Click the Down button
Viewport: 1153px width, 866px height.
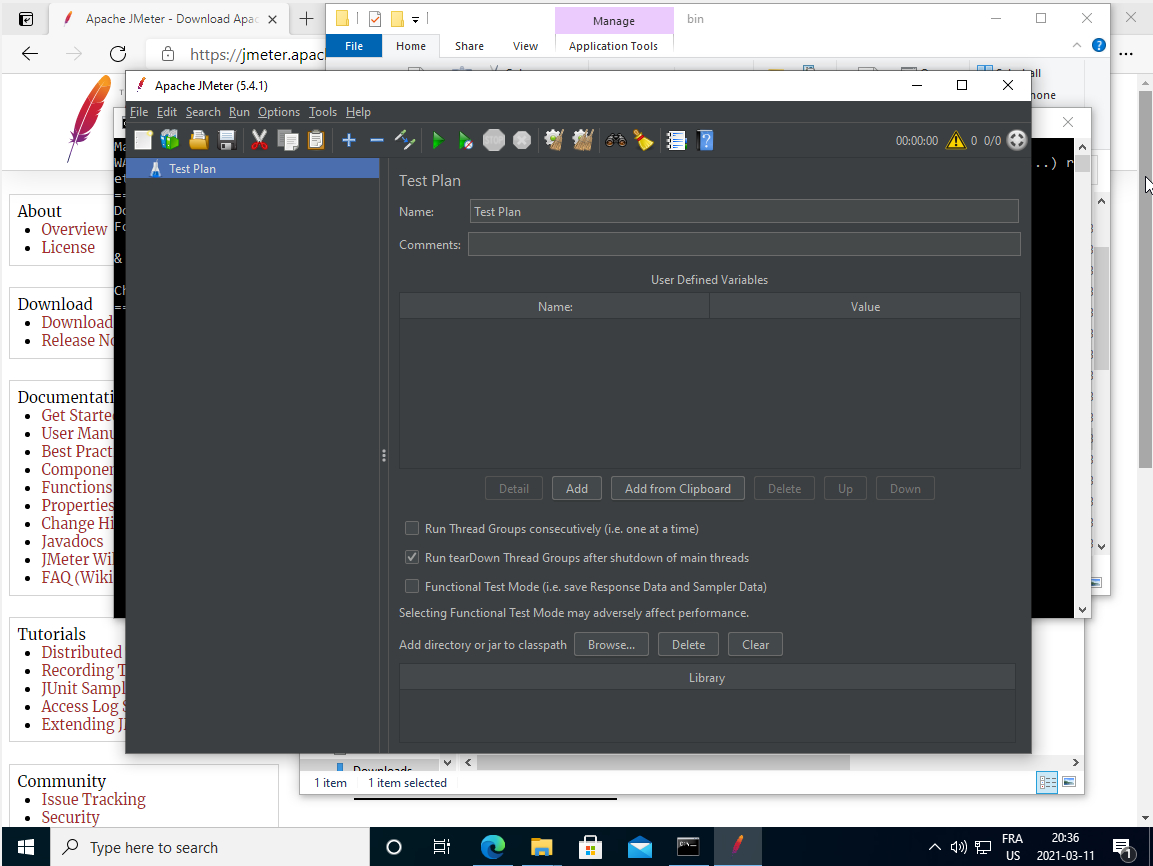(905, 489)
